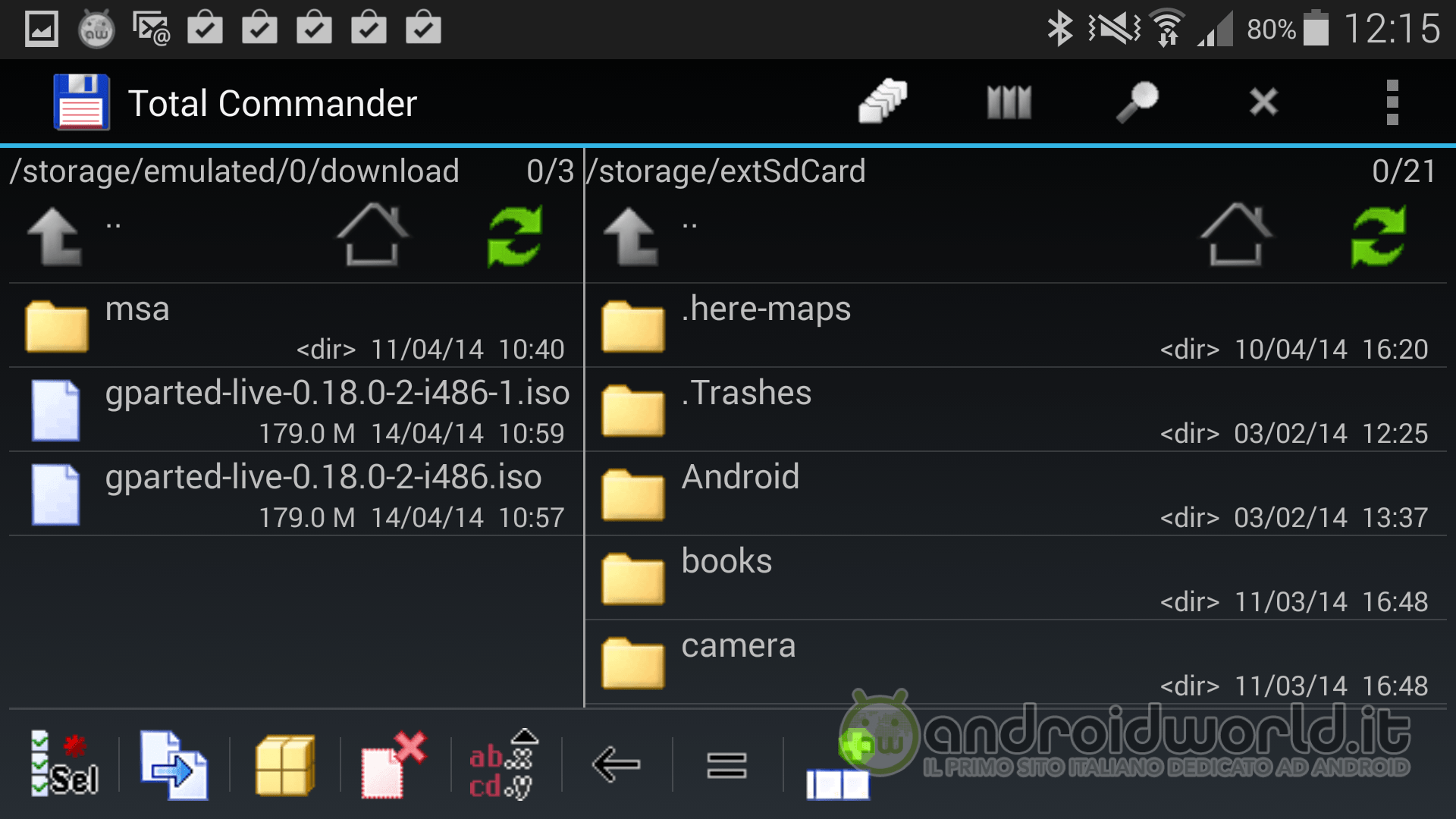Open the msa folder

(x=136, y=326)
